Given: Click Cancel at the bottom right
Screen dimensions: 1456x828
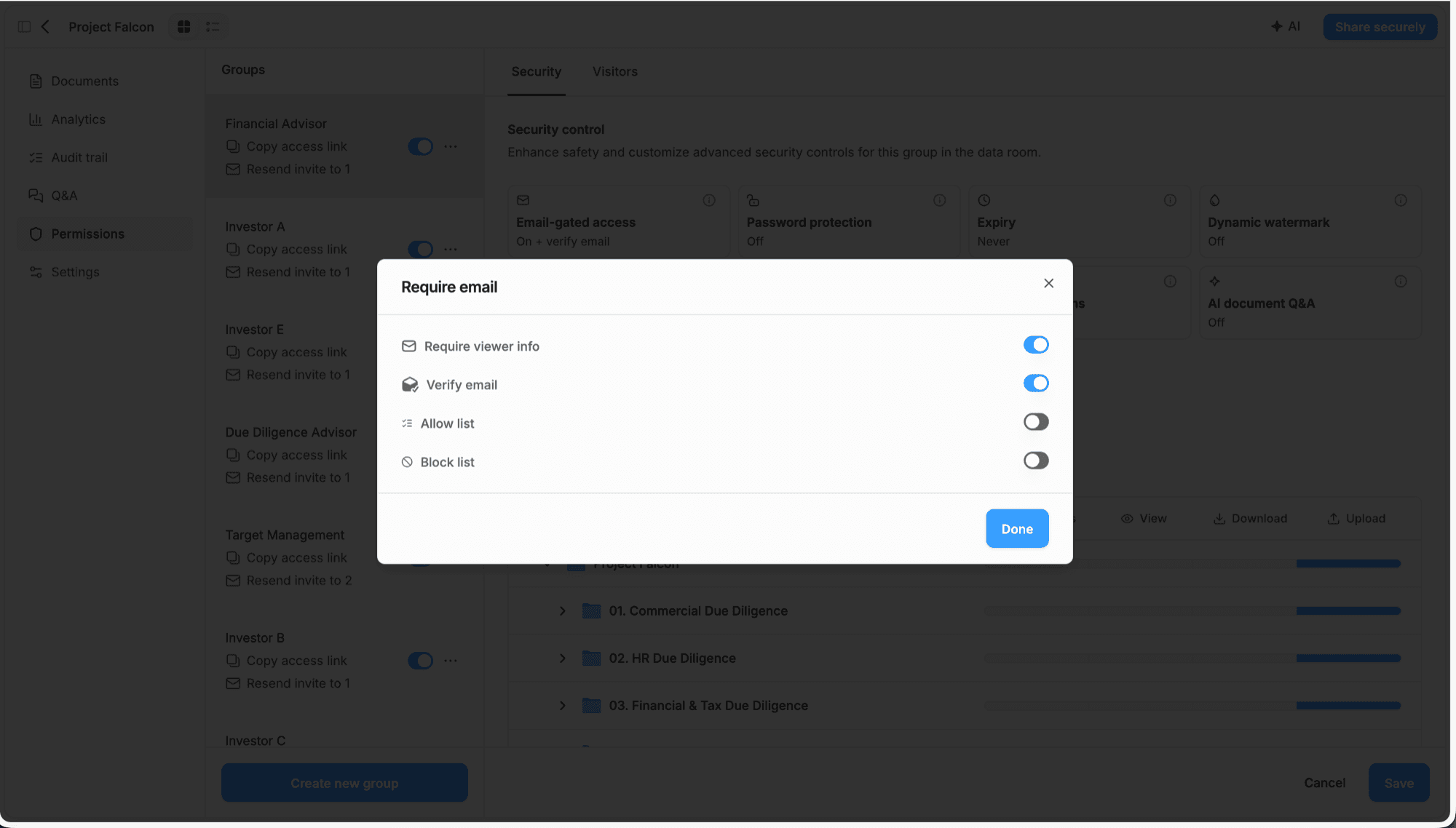Looking at the screenshot, I should coord(1324,783).
